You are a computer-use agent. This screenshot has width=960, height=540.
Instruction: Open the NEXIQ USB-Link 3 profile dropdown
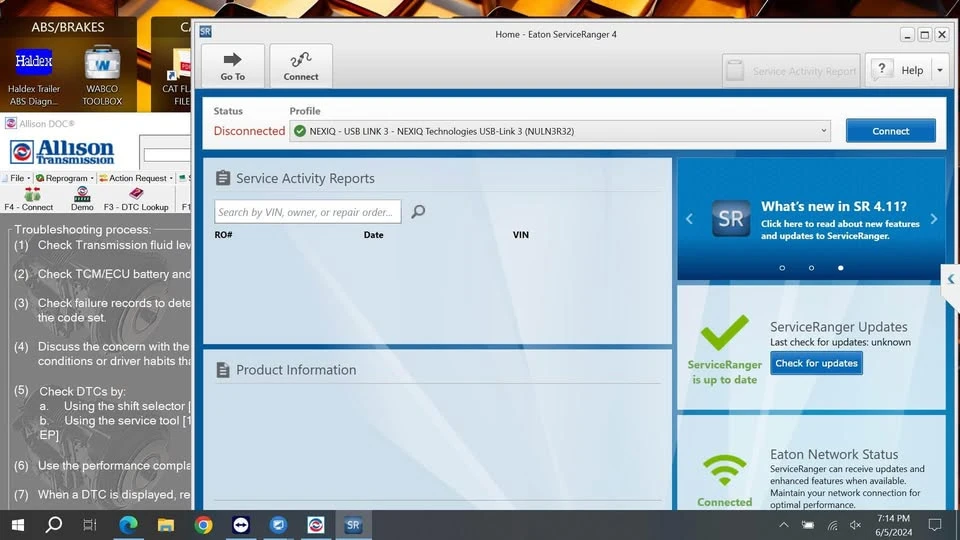[x=560, y=131]
